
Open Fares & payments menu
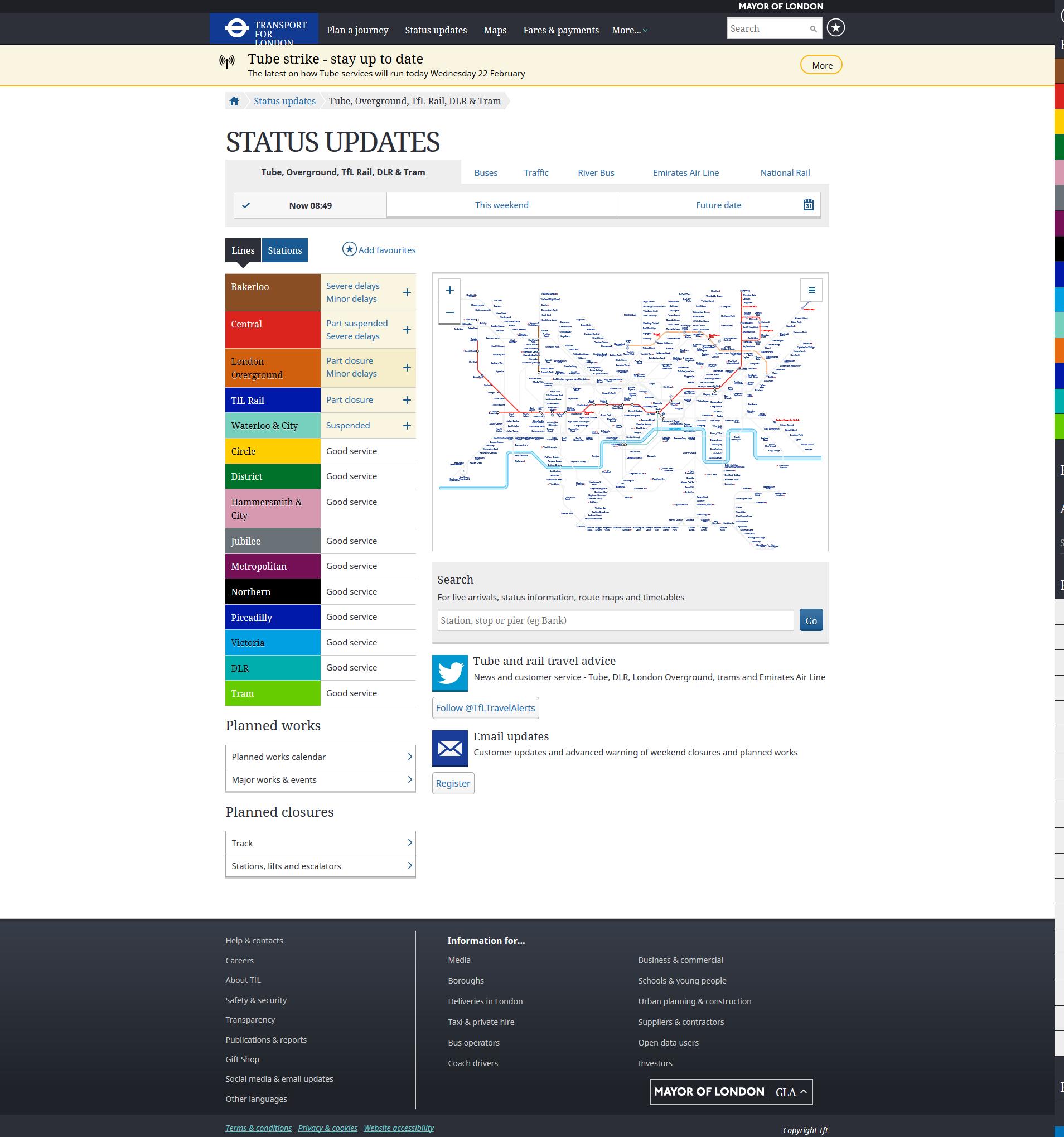pyautogui.click(x=561, y=30)
